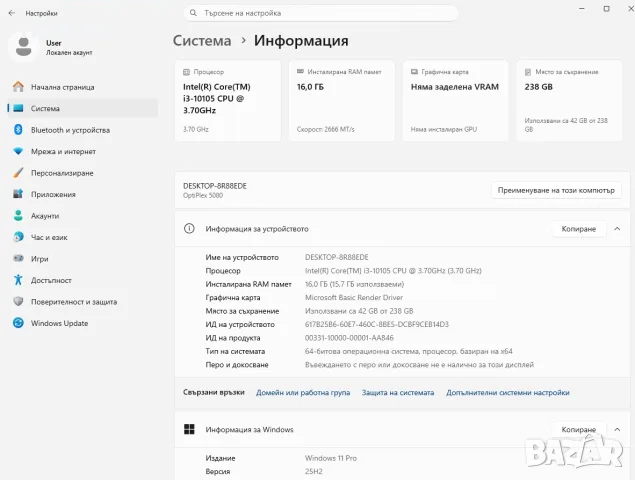The image size is (635, 480).
Task: Click Преименуване на този компютър button
Action: click(556, 190)
